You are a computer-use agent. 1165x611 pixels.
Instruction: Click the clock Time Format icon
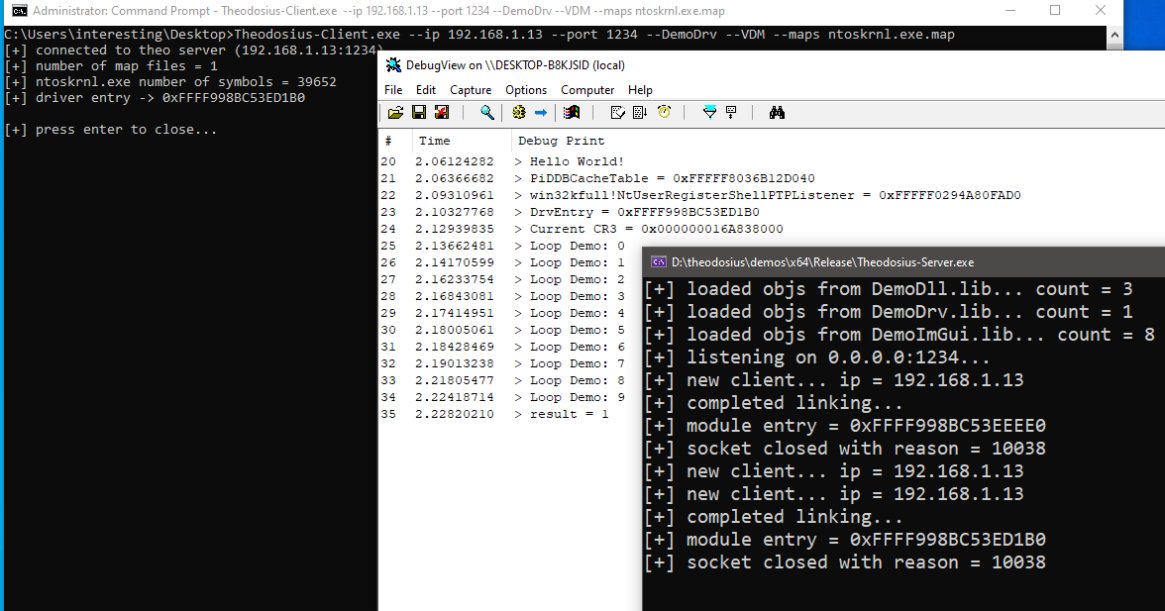664,113
